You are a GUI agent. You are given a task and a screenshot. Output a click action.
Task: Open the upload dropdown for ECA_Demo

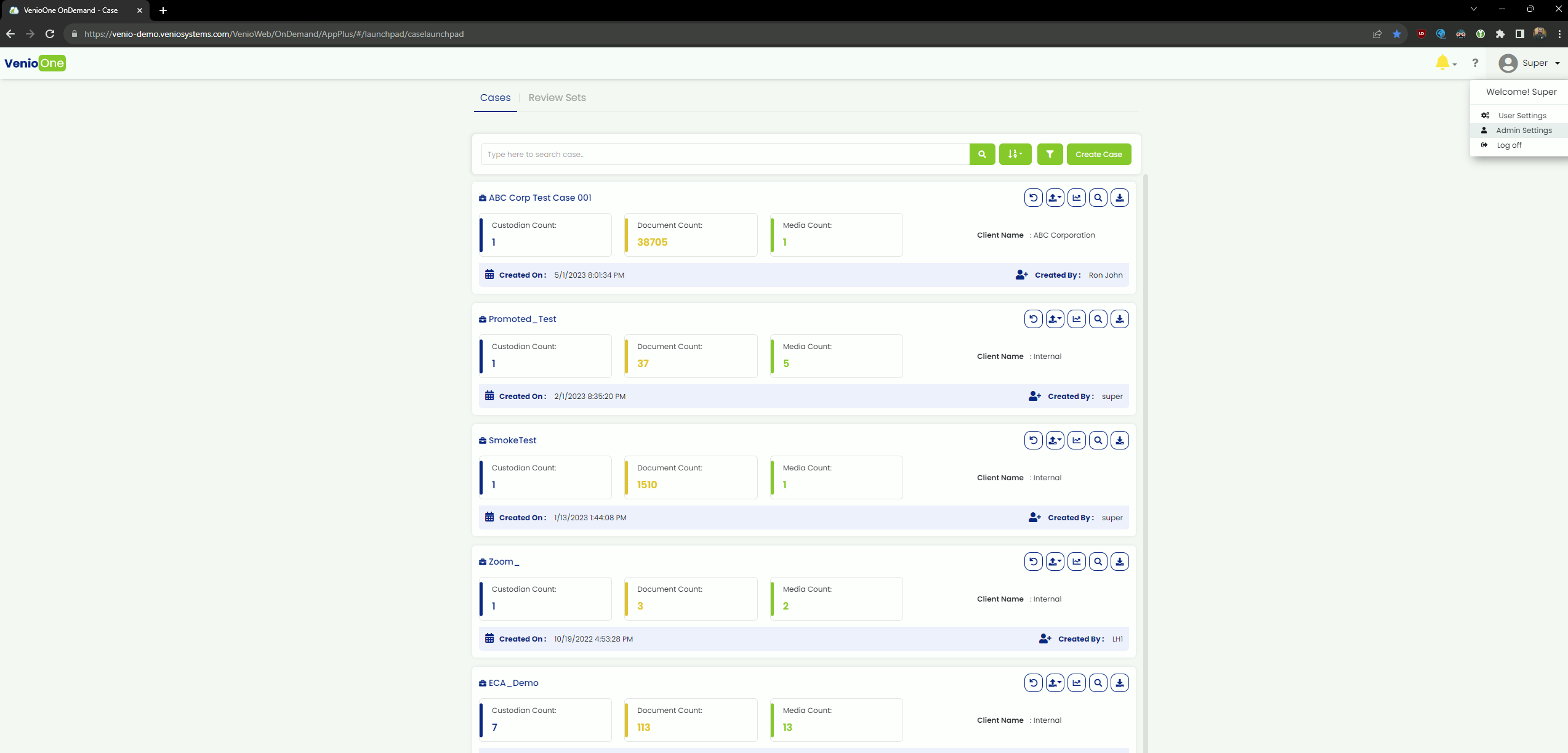1055,683
